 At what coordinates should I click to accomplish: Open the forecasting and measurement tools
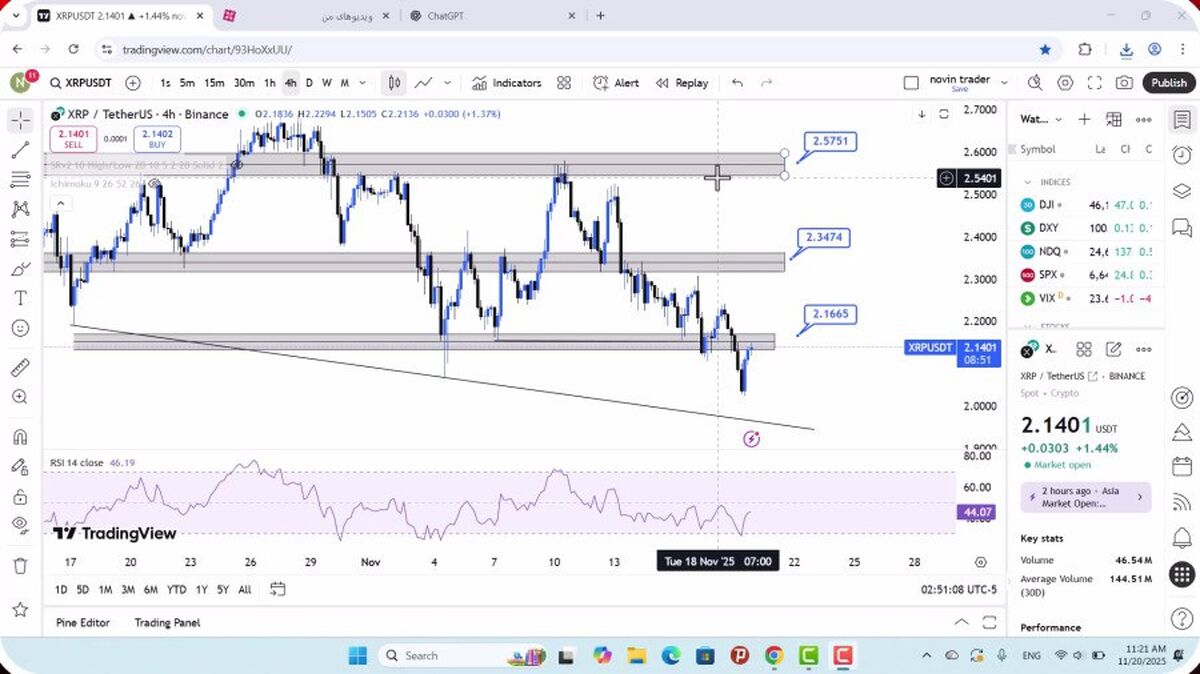[x=20, y=240]
